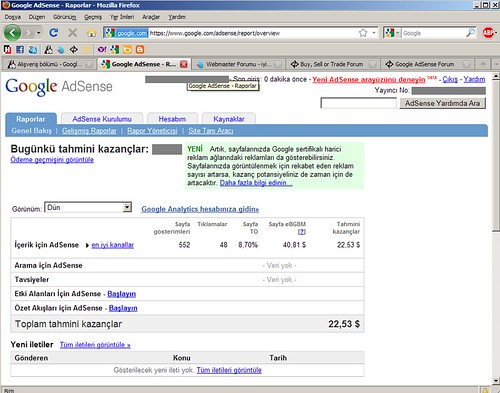The width and height of the screenshot is (500, 393).
Task: Open the Hesabım tab
Action: pyautogui.click(x=172, y=119)
